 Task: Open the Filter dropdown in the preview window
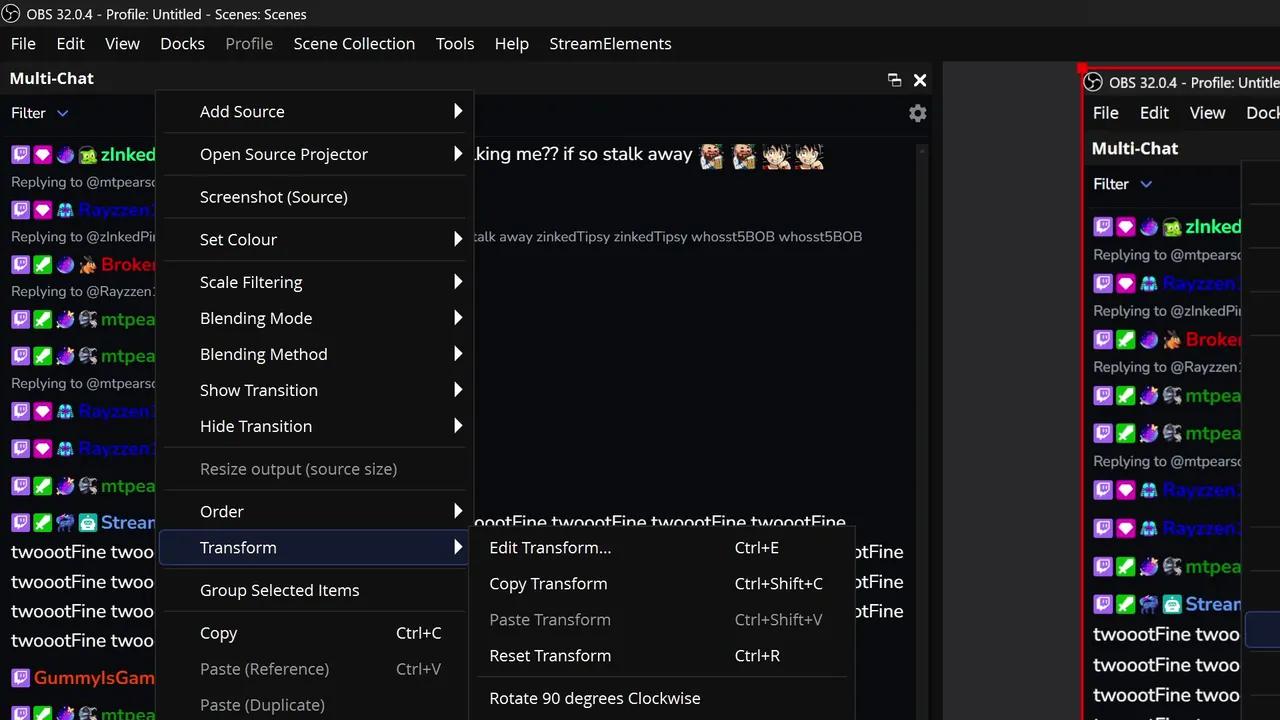[1123, 184]
